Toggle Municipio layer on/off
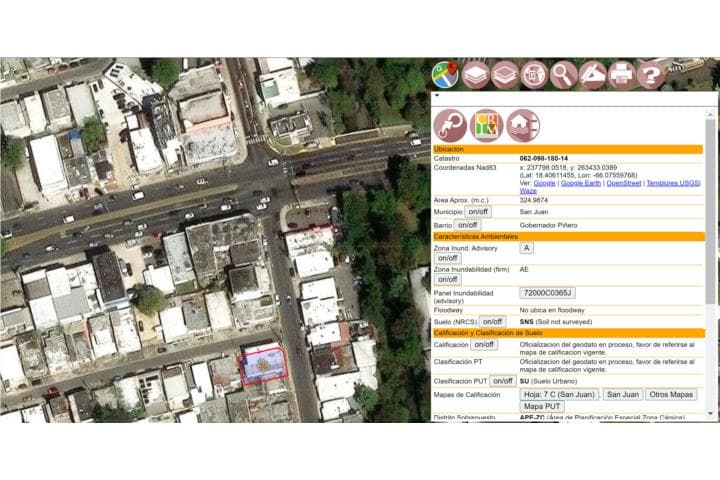 (478, 212)
